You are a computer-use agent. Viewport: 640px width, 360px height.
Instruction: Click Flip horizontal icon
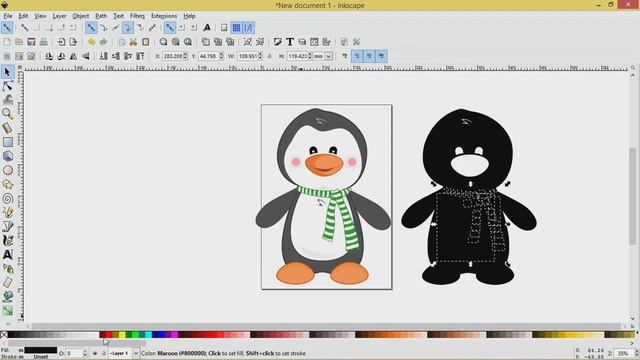[x=73, y=56]
